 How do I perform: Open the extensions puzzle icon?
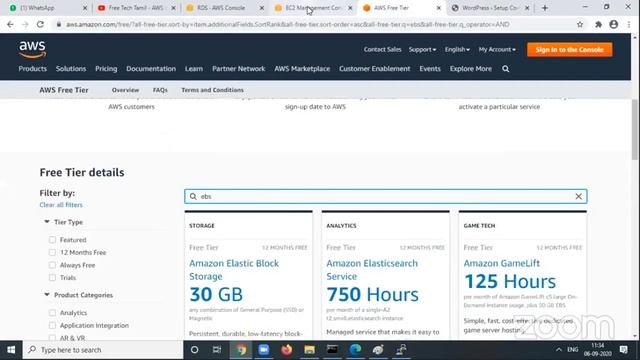pos(598,24)
